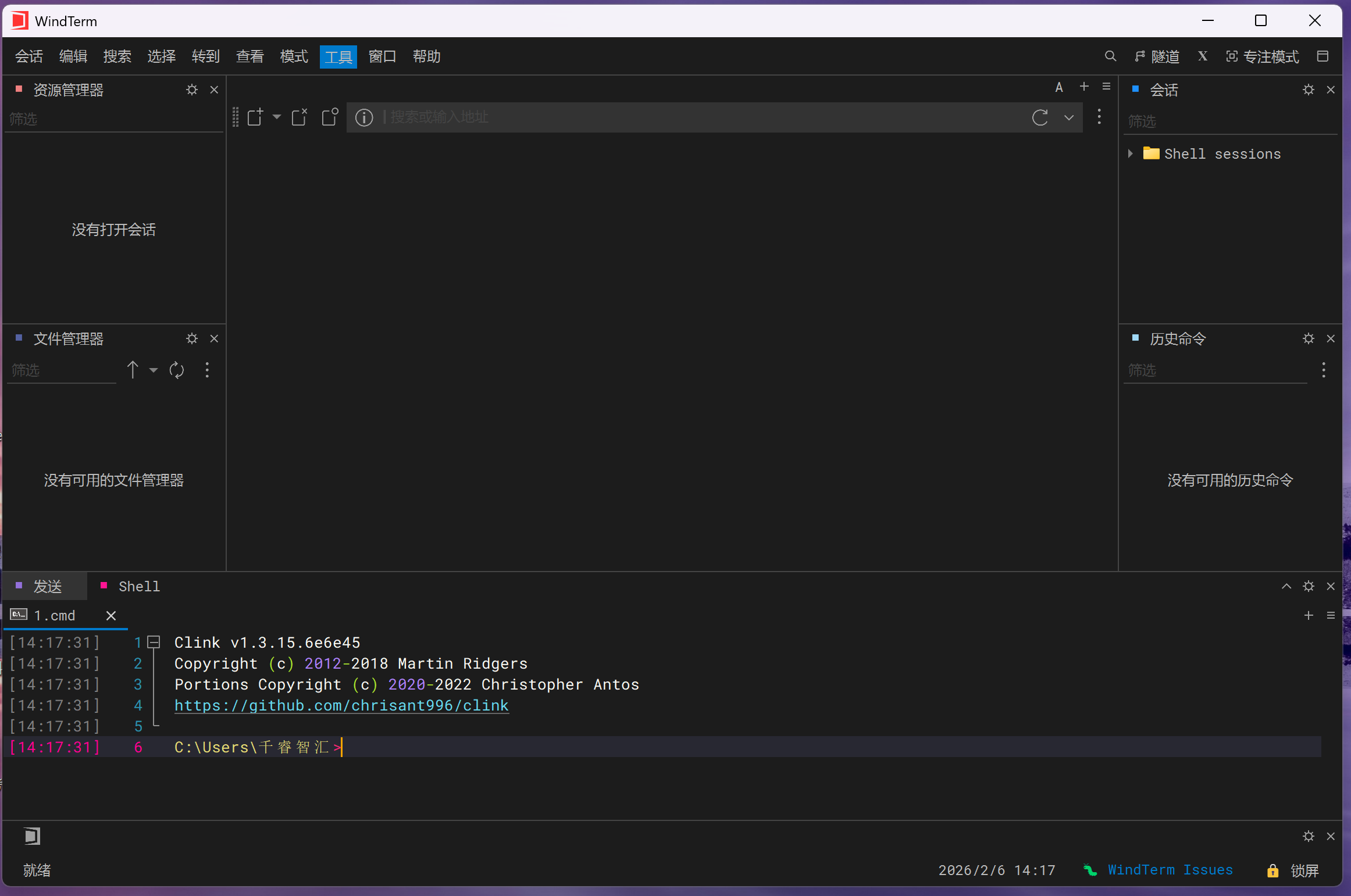1351x896 pixels.
Task: Click the close session icon in toolbar
Action: click(x=299, y=117)
